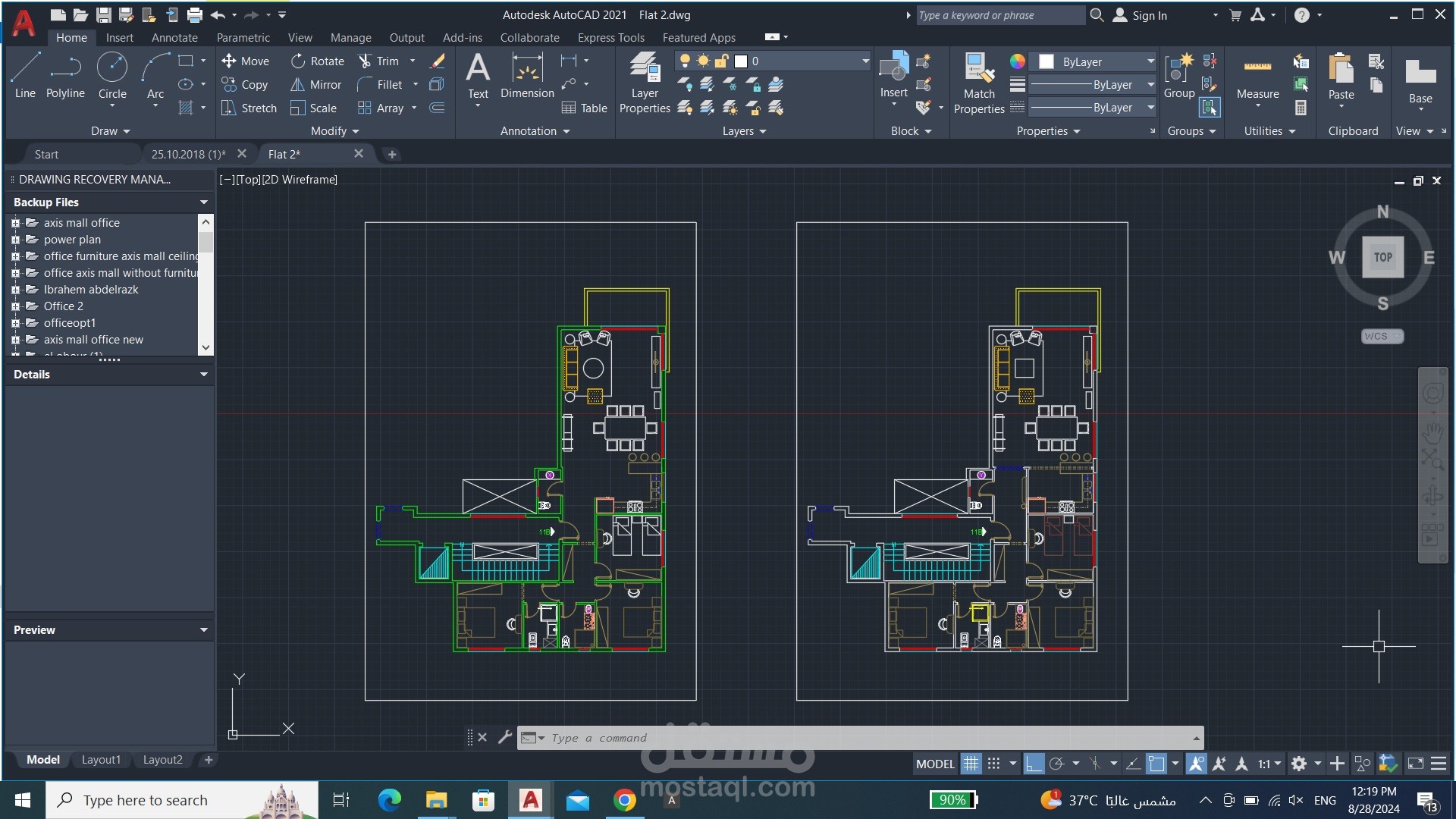This screenshot has height=819, width=1456.
Task: Open the Express Tools ribbon tab
Action: 610,37
